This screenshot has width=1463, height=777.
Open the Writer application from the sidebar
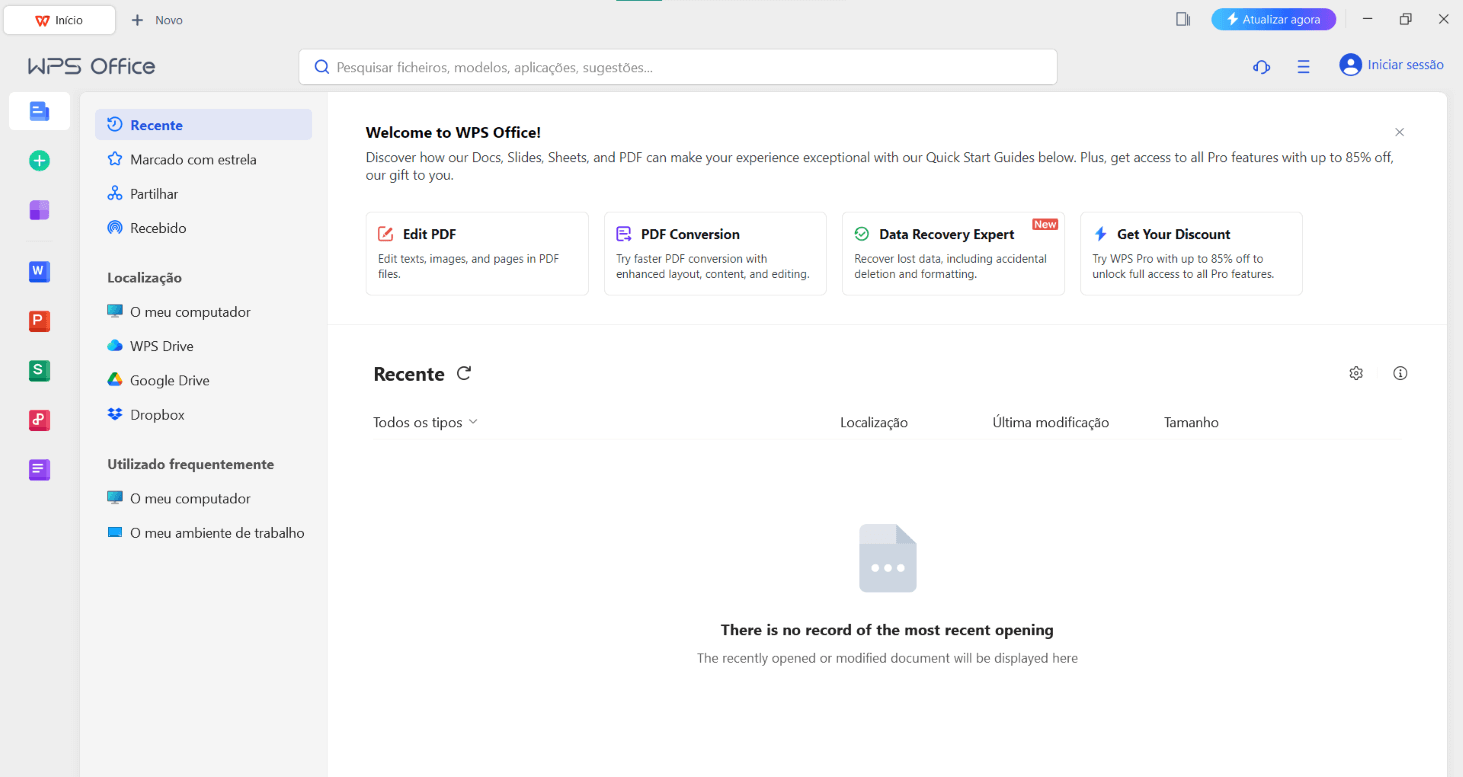click(39, 271)
